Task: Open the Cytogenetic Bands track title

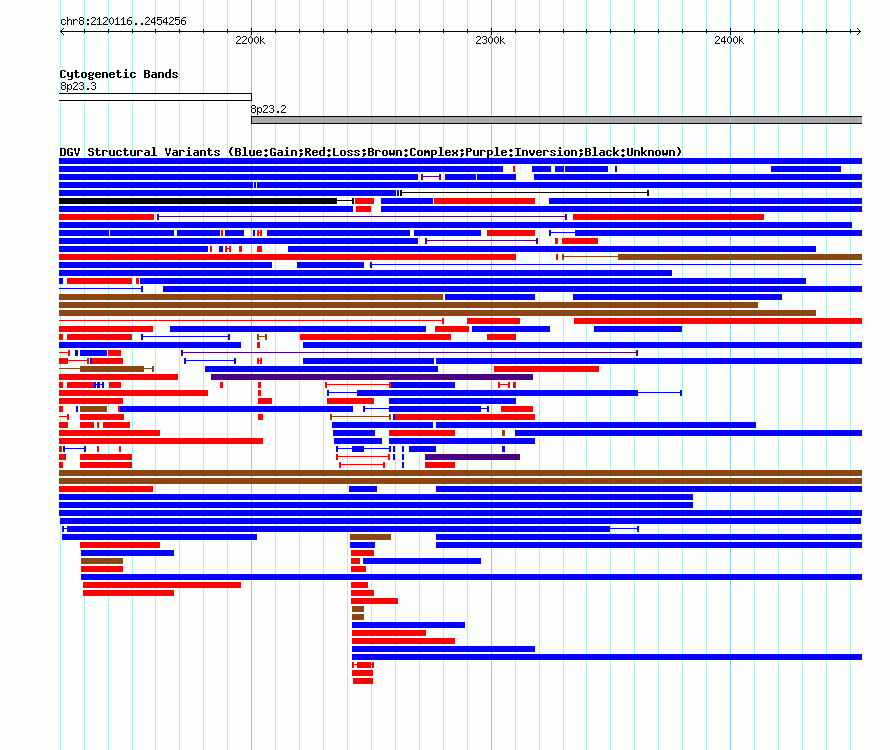Action: 119,74
